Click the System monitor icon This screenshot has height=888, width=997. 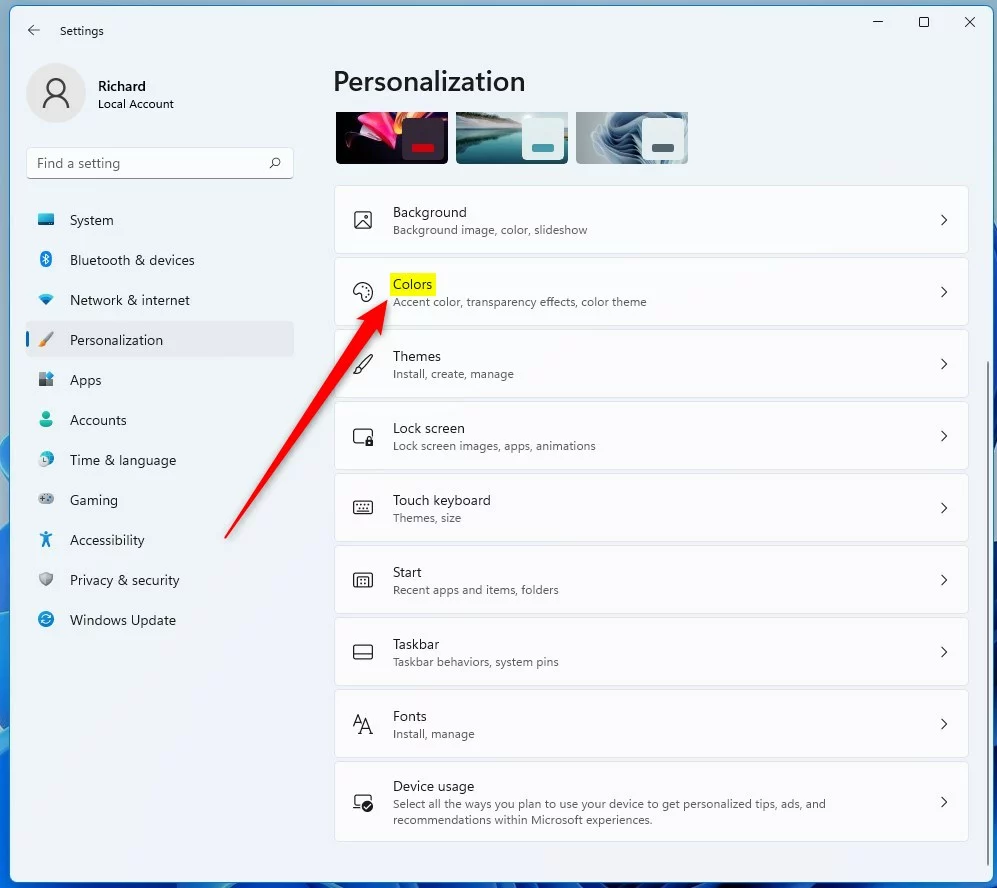(46, 220)
